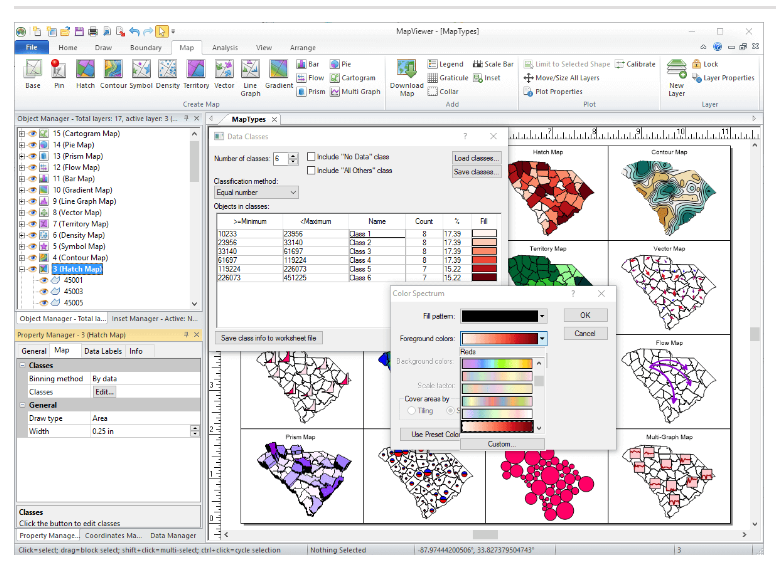Switch to Boundary ribbon tab
The height and width of the screenshot is (562, 776).
[146, 47]
